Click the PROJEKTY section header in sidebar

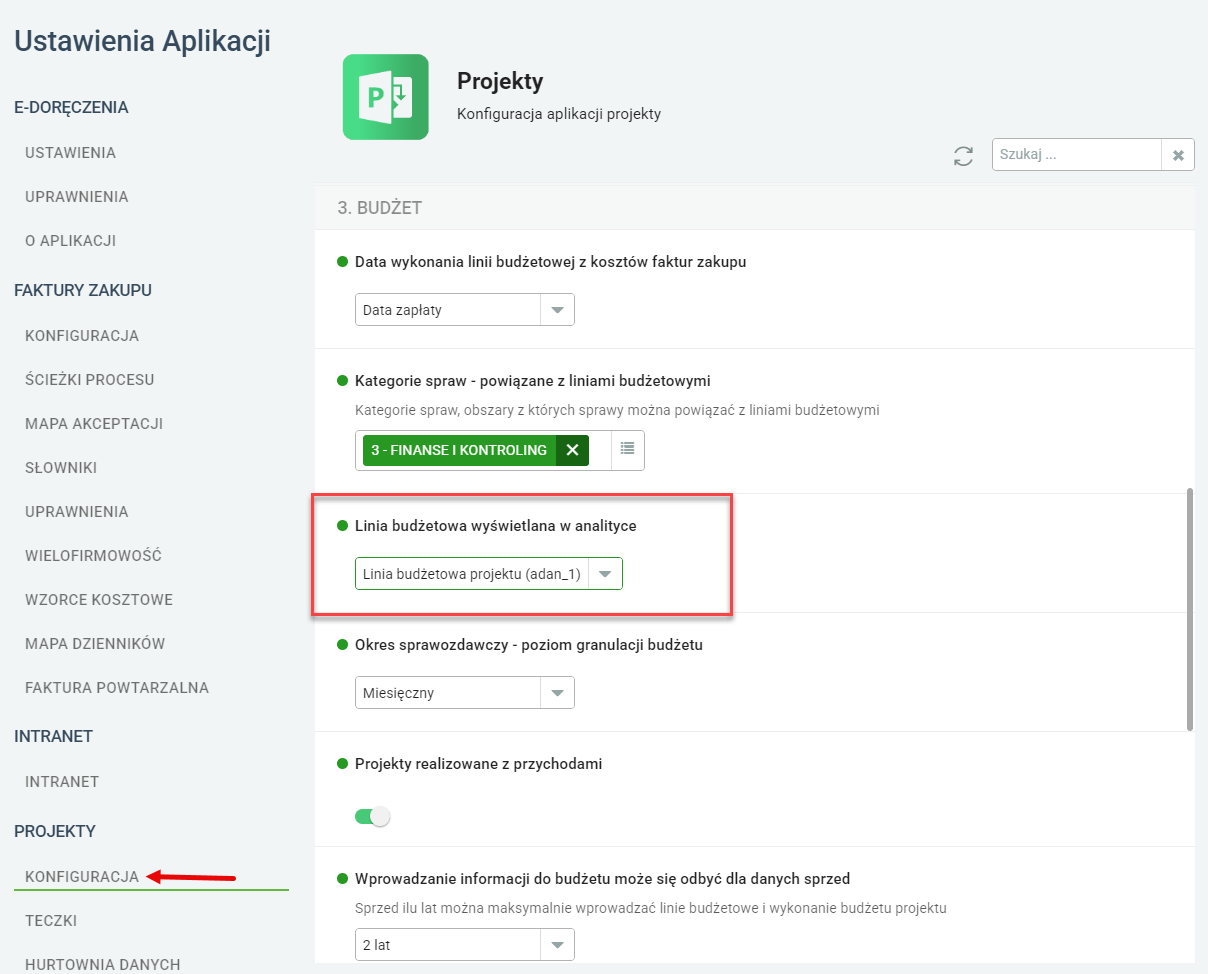55,832
